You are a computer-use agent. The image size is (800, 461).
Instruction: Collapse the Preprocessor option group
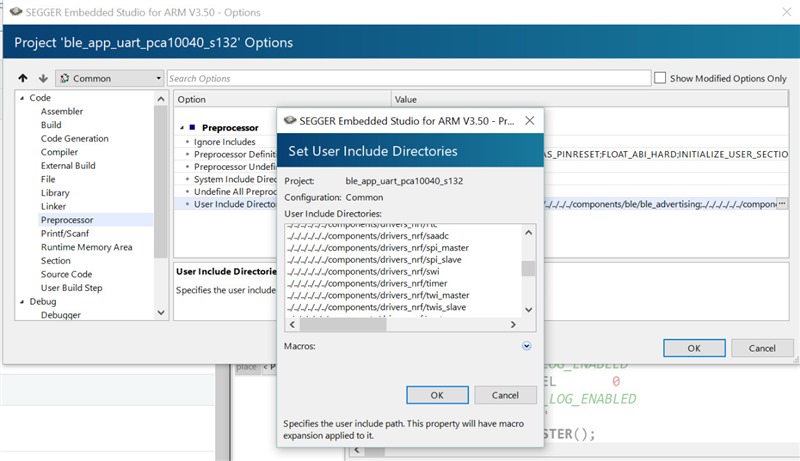pyautogui.click(x=182, y=127)
